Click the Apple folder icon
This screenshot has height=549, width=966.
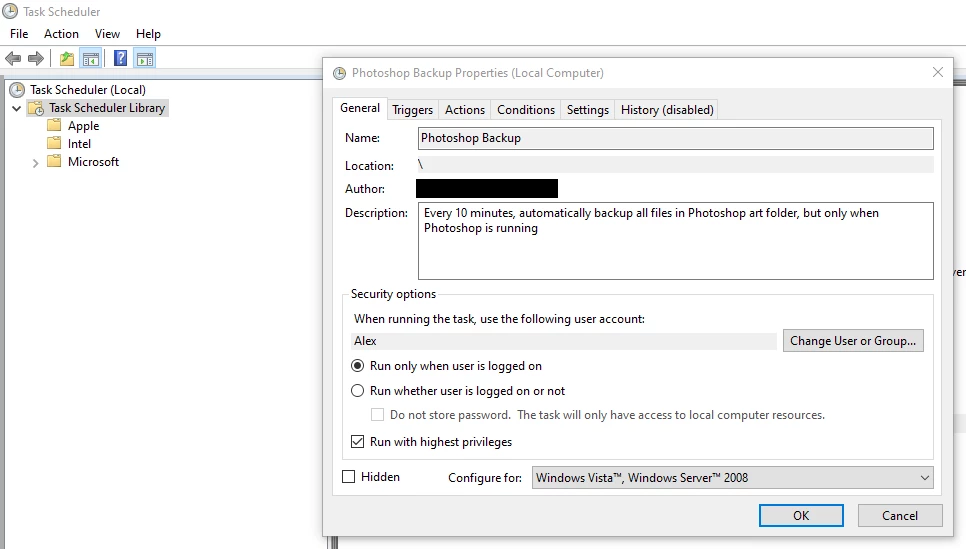(x=55, y=126)
